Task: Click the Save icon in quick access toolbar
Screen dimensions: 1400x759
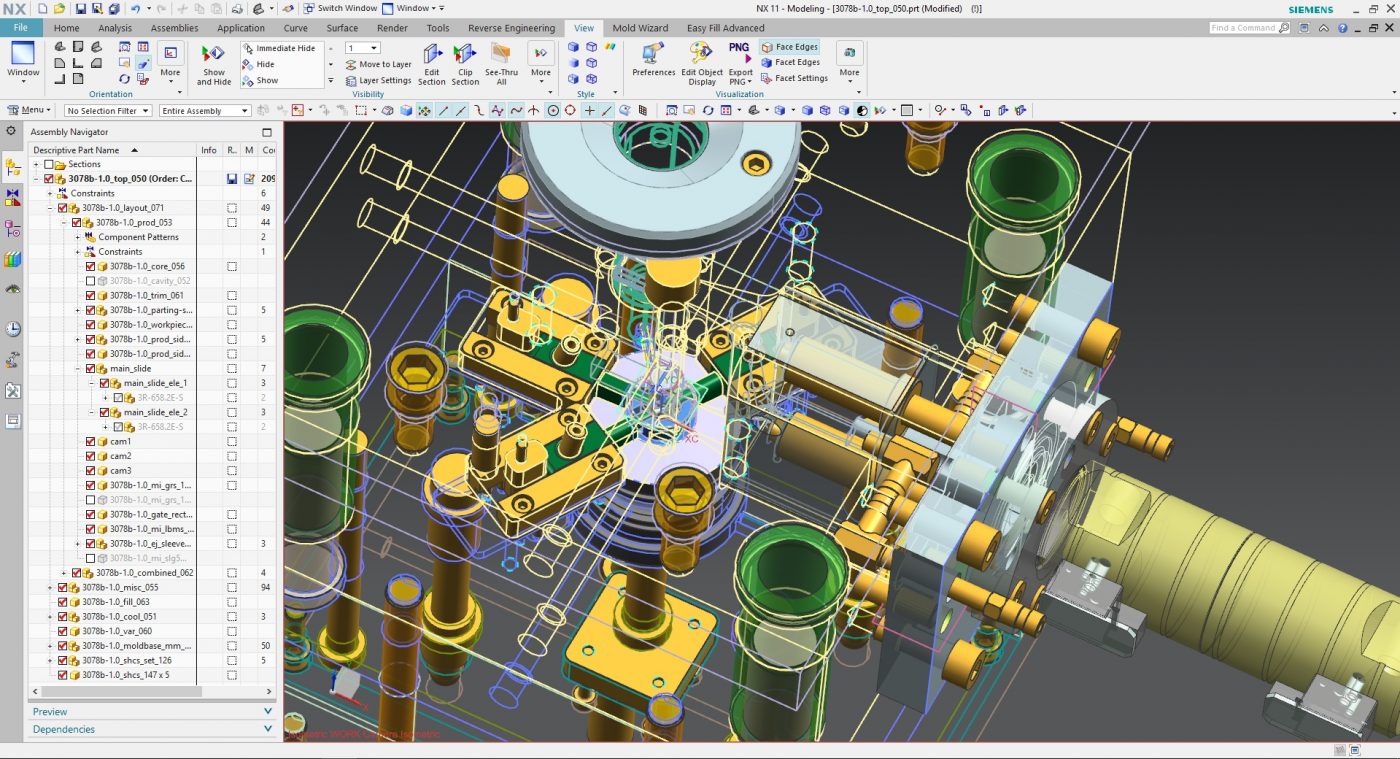Action: [81, 8]
